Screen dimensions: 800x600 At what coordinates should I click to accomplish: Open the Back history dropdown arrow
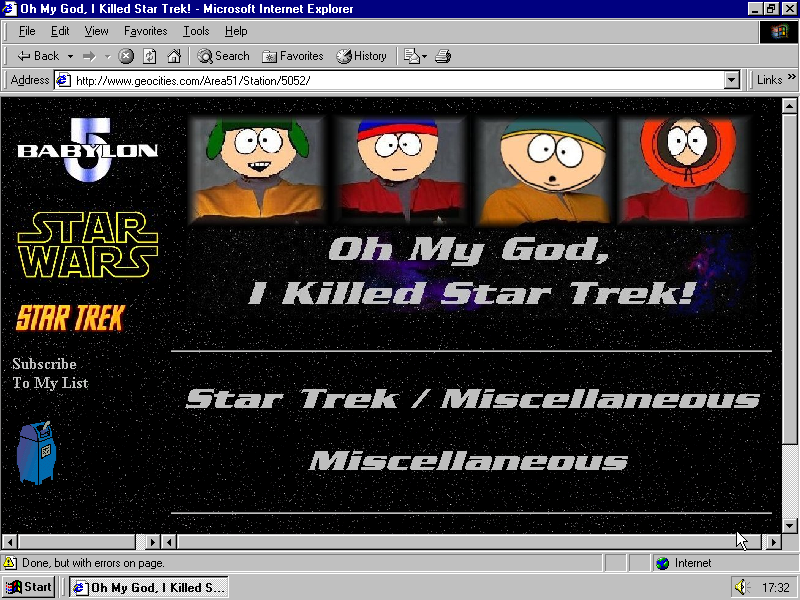pyautogui.click(x=70, y=56)
